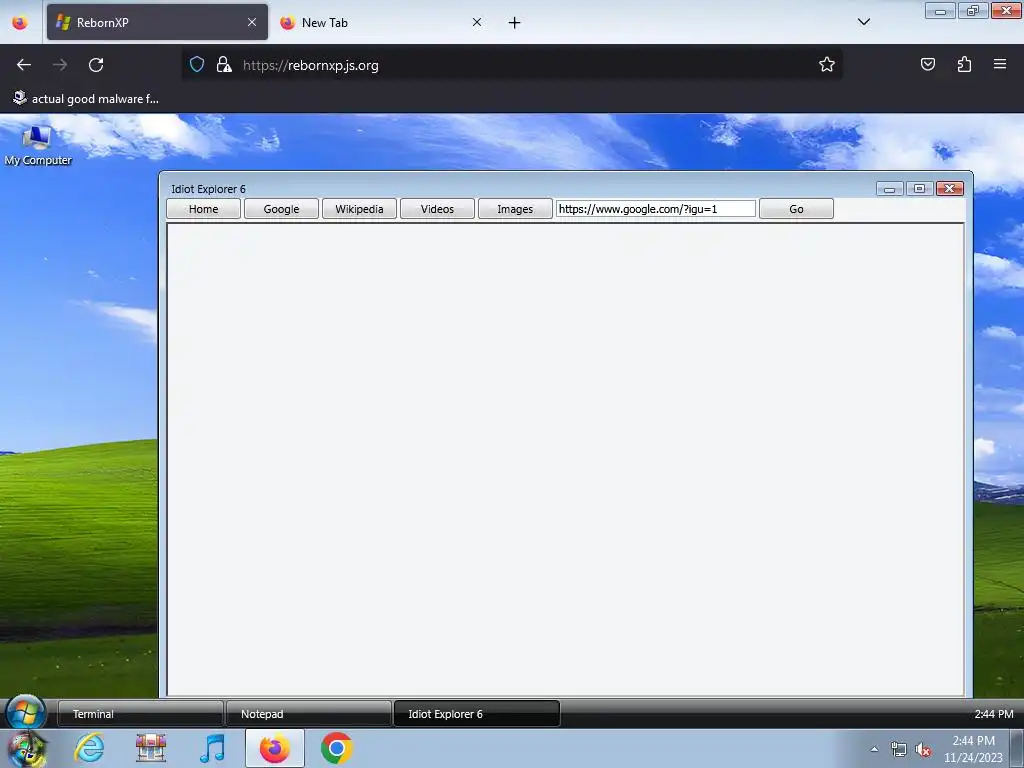Click the Firefox back arrow

[x=24, y=65]
